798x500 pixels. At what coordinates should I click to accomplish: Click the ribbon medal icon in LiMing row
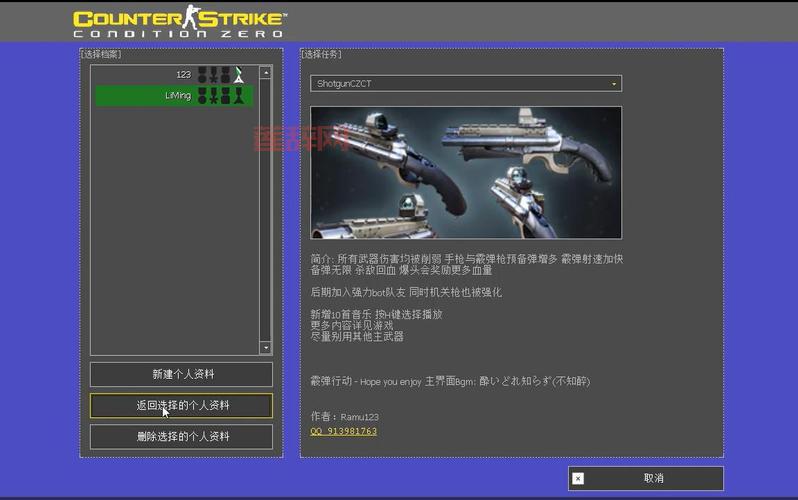click(x=239, y=95)
